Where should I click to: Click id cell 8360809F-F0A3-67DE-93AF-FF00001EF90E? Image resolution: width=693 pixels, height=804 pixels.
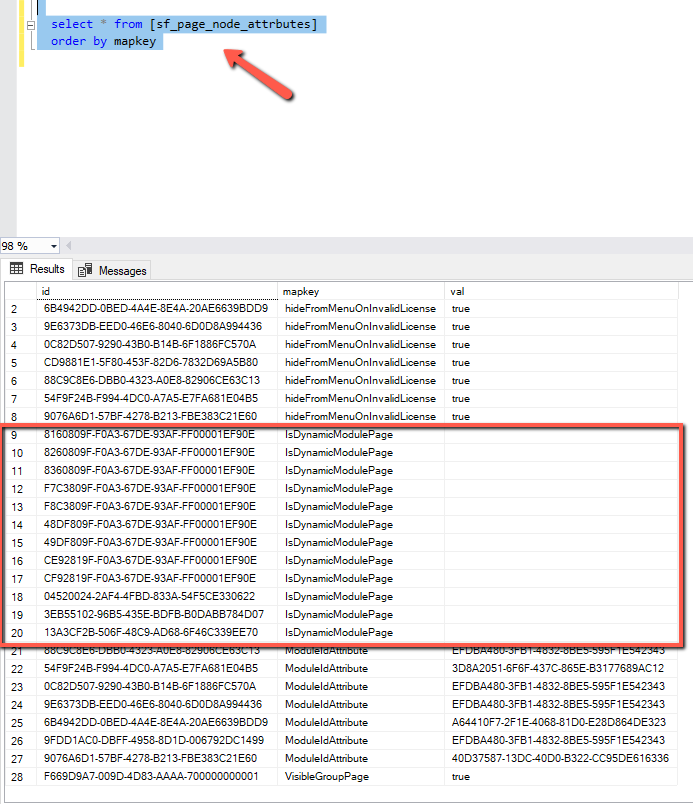(157, 470)
